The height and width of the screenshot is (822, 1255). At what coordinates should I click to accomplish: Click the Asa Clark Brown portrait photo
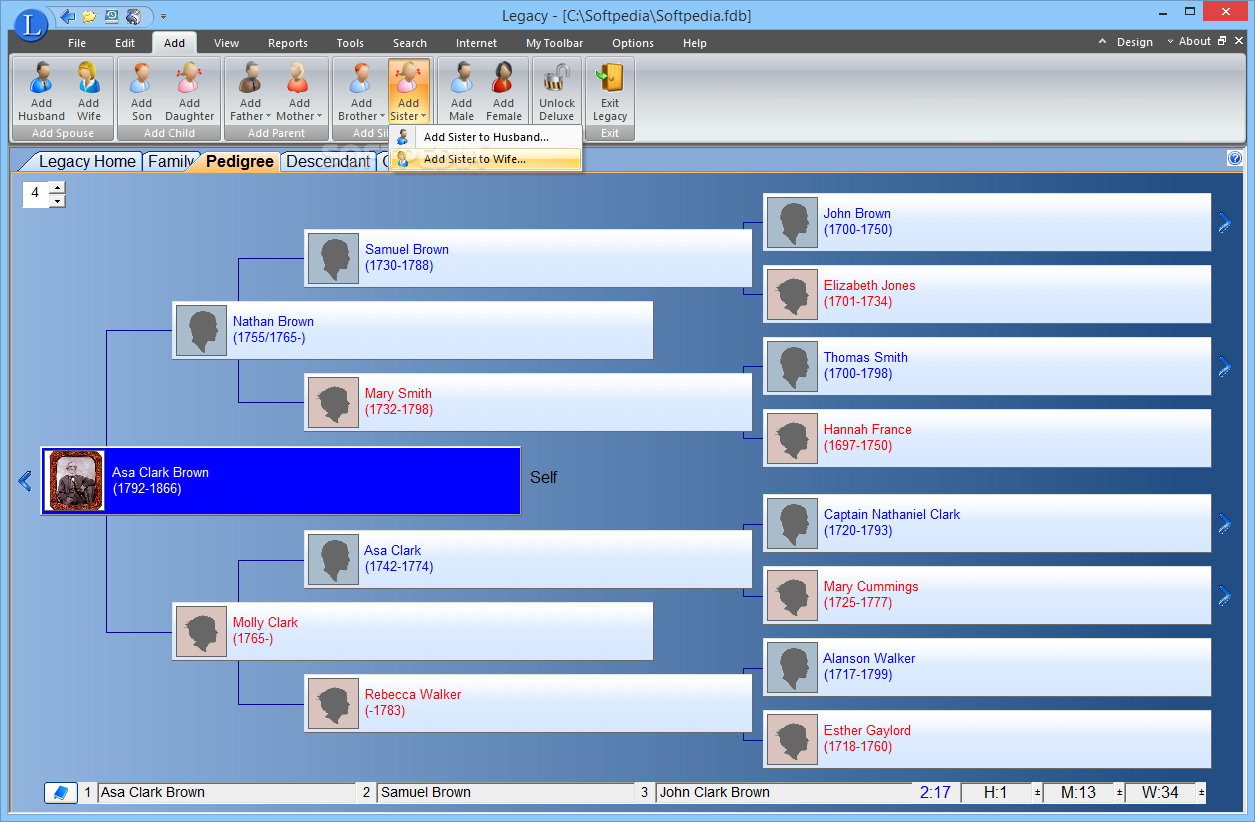pos(77,481)
